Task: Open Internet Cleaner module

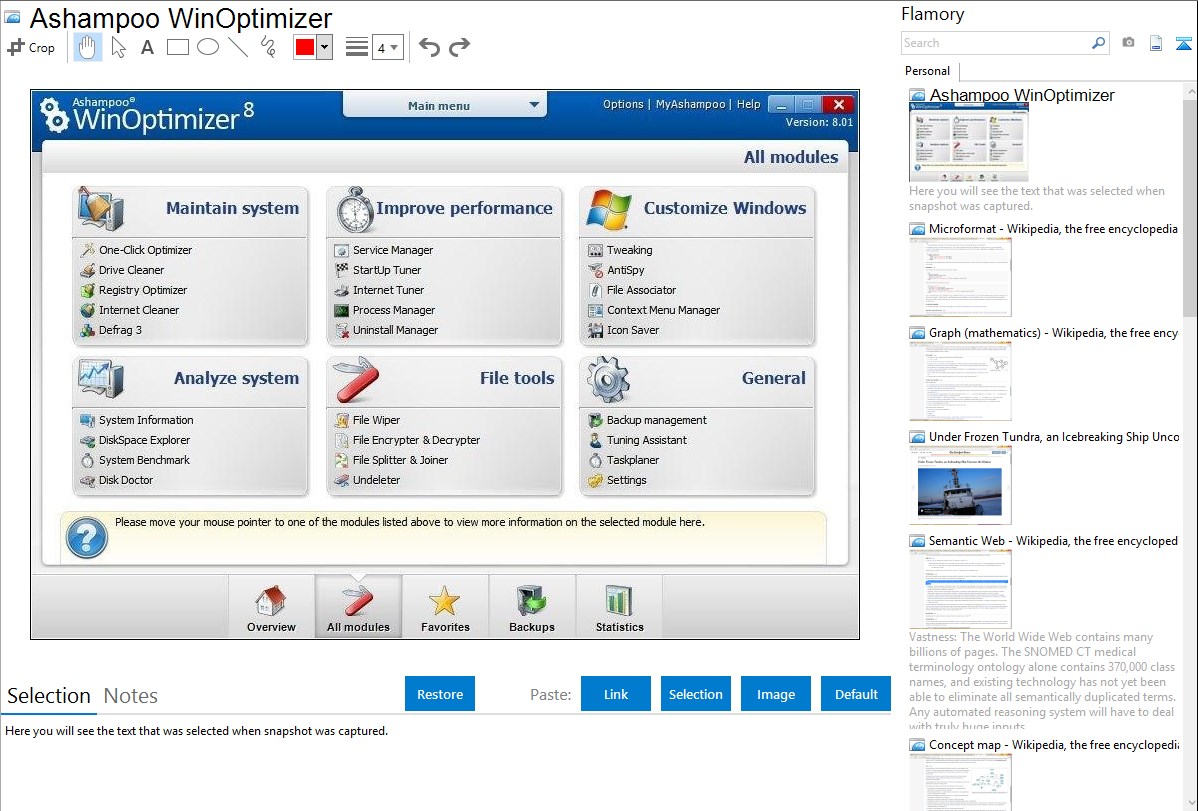Action: point(129,310)
